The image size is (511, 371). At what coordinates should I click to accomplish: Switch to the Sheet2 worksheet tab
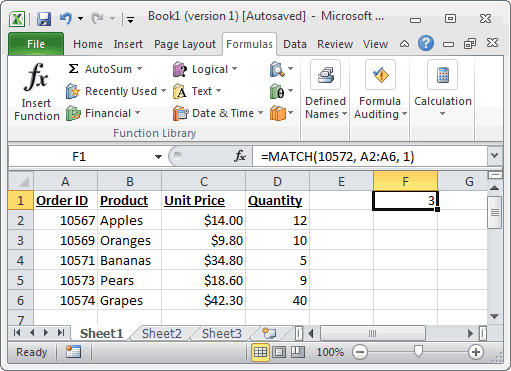coord(162,333)
